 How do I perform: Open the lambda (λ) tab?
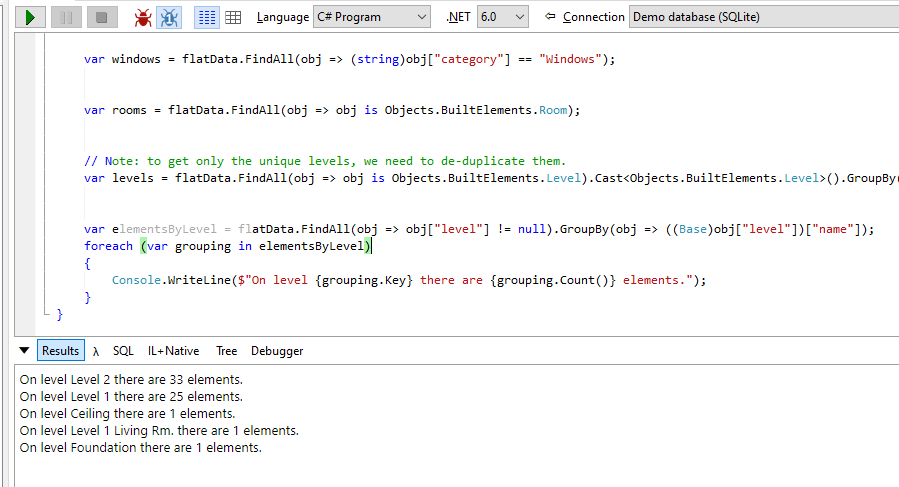[96, 351]
